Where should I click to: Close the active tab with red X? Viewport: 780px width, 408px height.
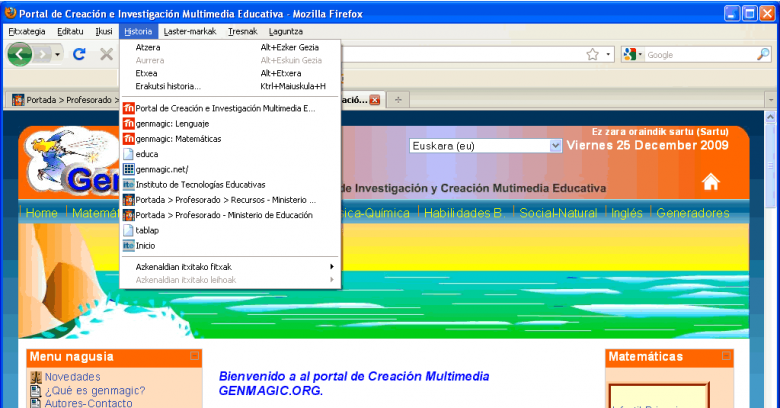[375, 100]
